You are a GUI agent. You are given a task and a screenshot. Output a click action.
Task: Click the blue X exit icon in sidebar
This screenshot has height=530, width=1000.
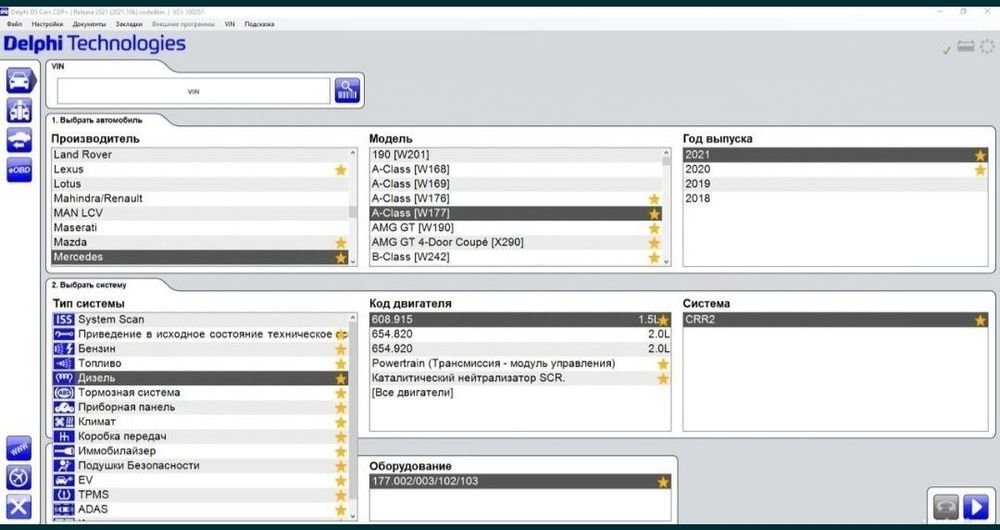[19, 506]
